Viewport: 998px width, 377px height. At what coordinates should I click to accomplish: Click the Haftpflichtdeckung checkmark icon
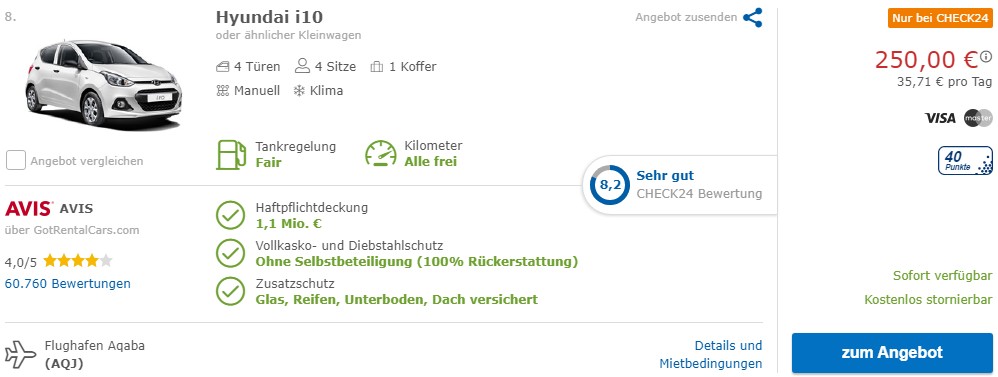pos(230,215)
